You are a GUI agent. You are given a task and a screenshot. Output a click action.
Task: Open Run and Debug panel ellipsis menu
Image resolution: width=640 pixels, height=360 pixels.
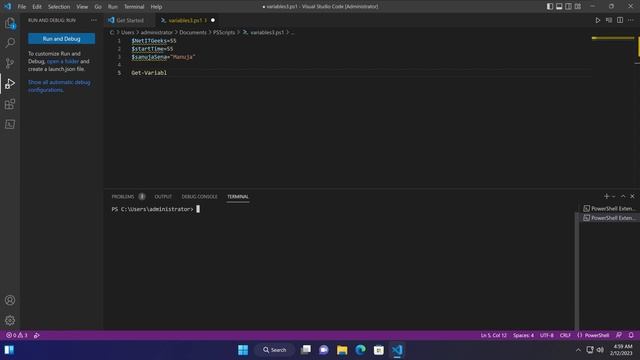[x=94, y=20]
